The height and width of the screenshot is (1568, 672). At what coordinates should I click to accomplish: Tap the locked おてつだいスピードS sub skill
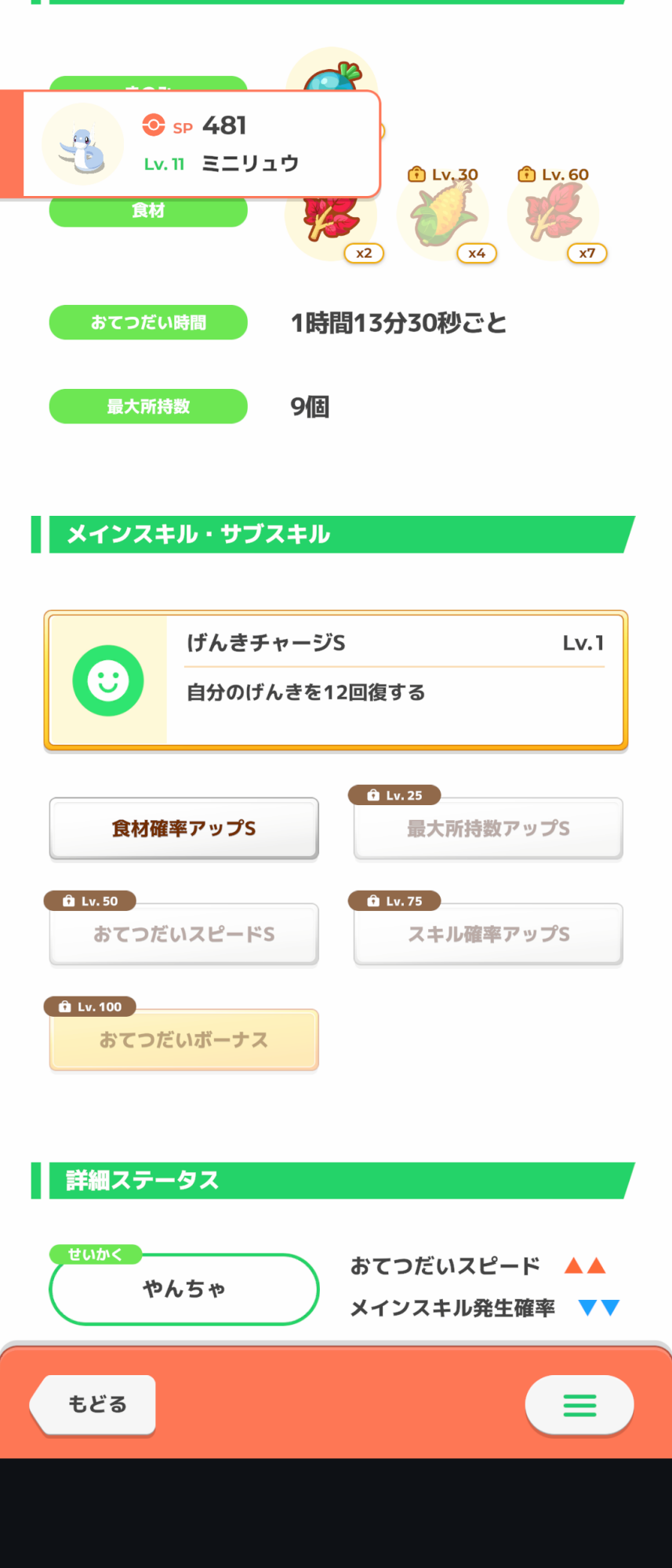pos(183,935)
